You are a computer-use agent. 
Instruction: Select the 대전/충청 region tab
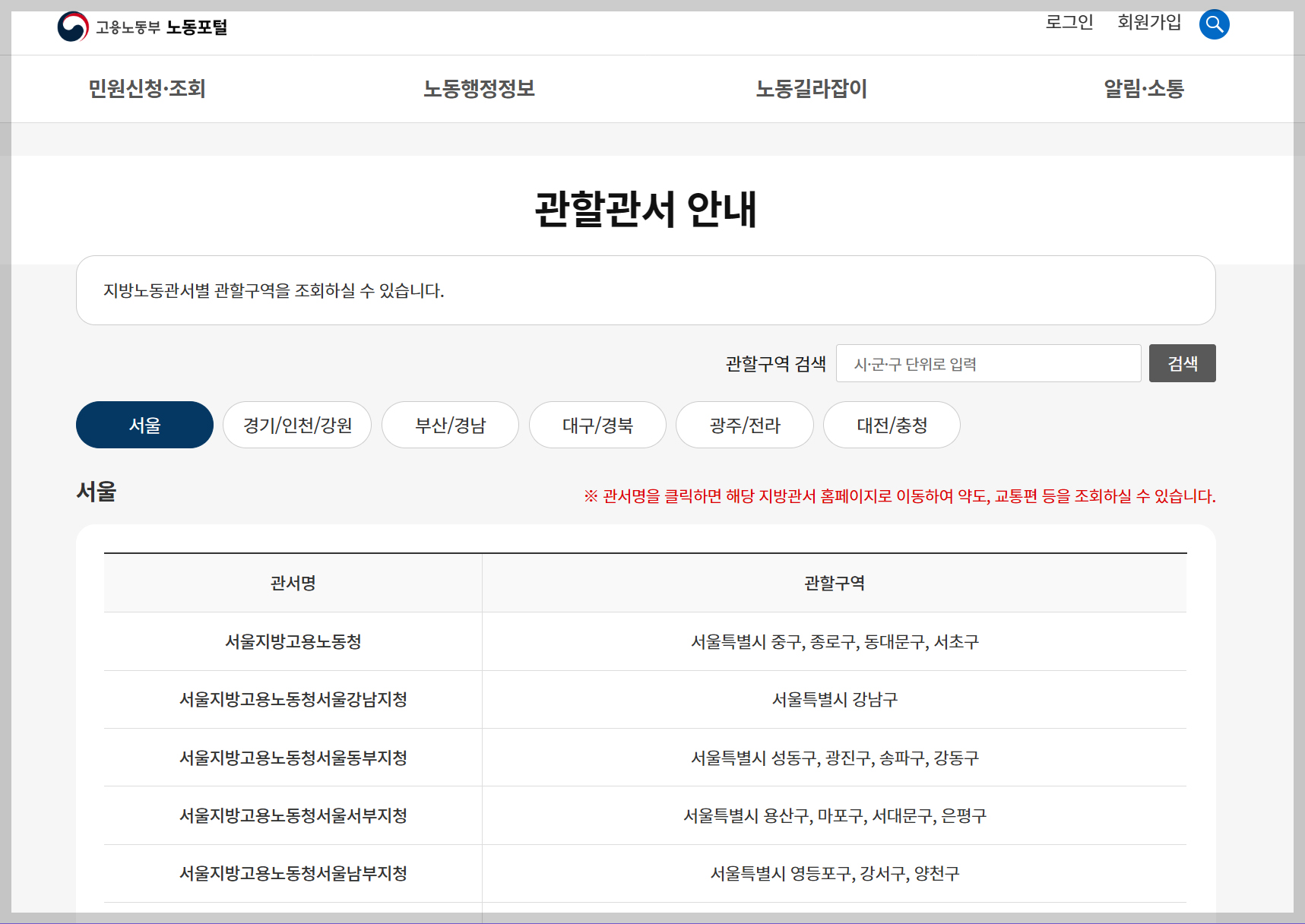click(891, 425)
